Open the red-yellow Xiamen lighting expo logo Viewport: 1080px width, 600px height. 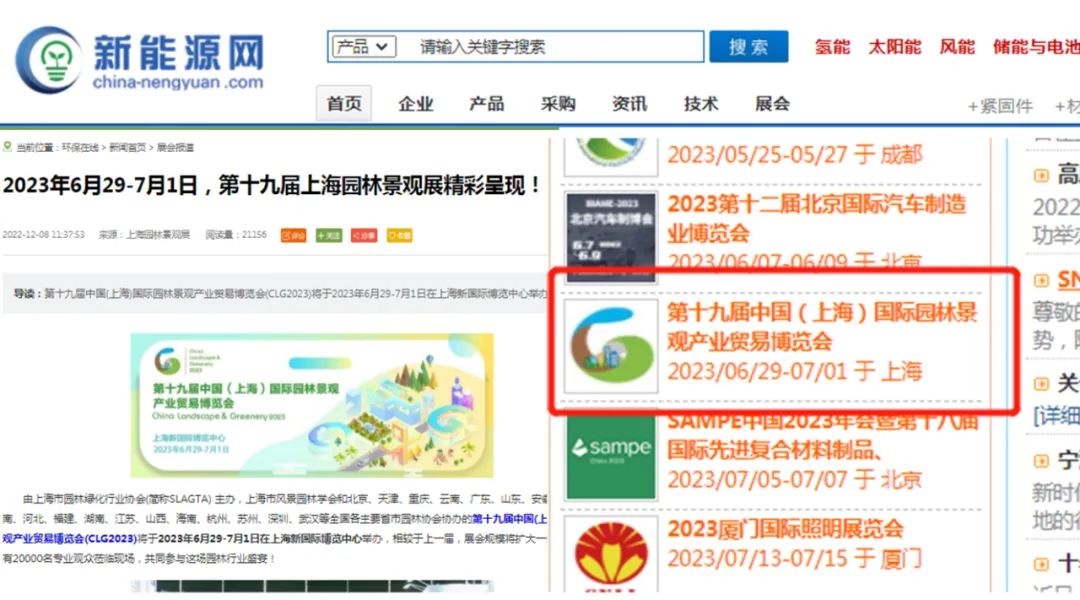[610, 555]
